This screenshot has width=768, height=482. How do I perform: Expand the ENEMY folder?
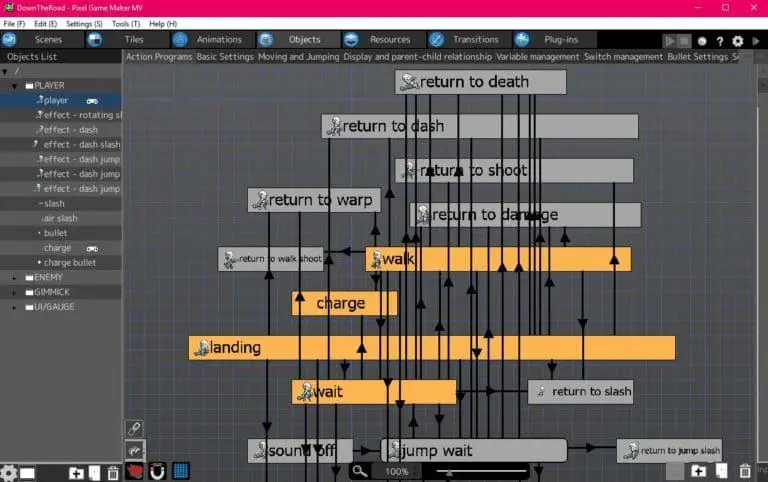[x=14, y=278]
